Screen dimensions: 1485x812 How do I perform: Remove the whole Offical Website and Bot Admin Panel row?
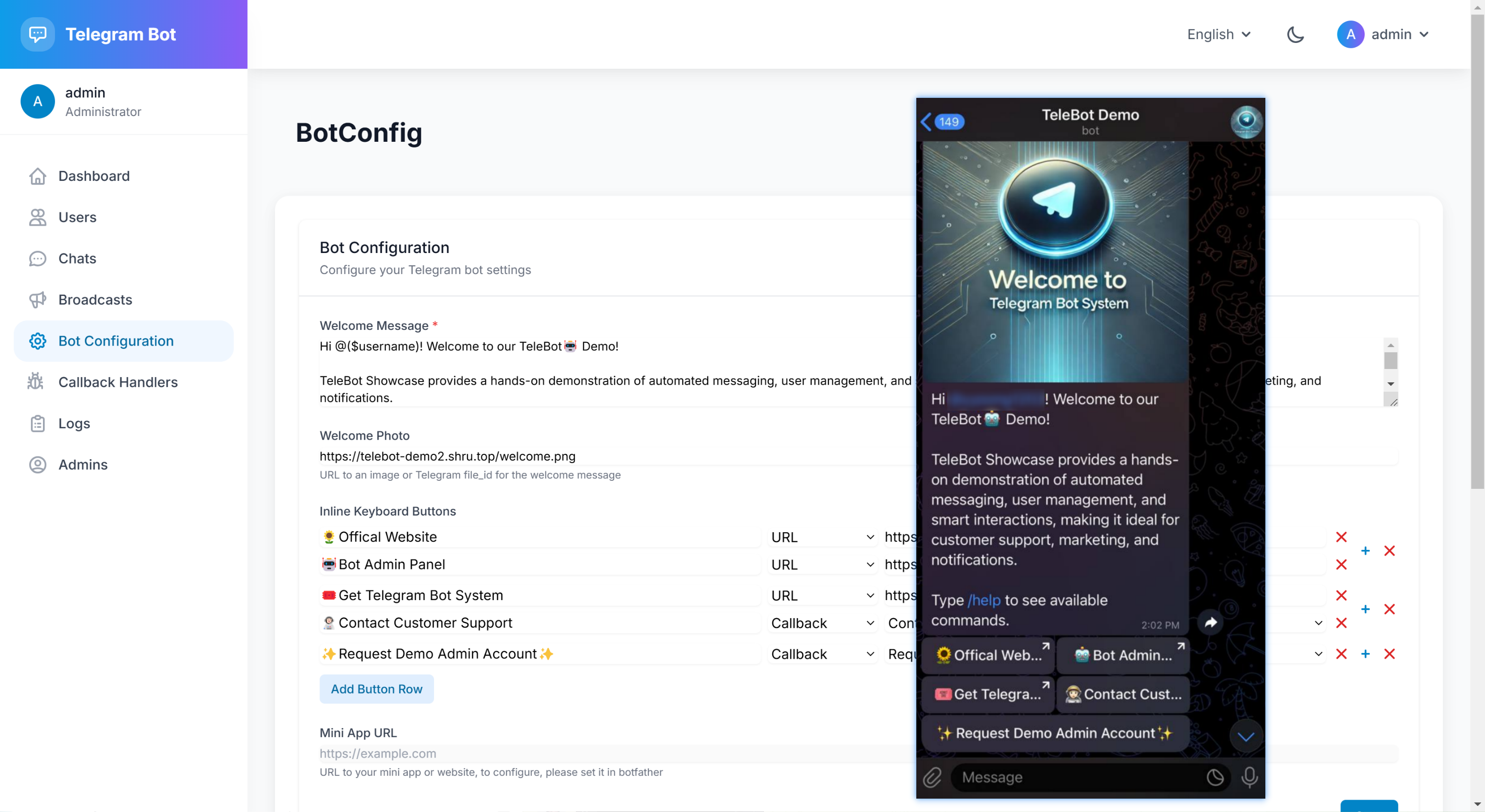[1389, 550]
